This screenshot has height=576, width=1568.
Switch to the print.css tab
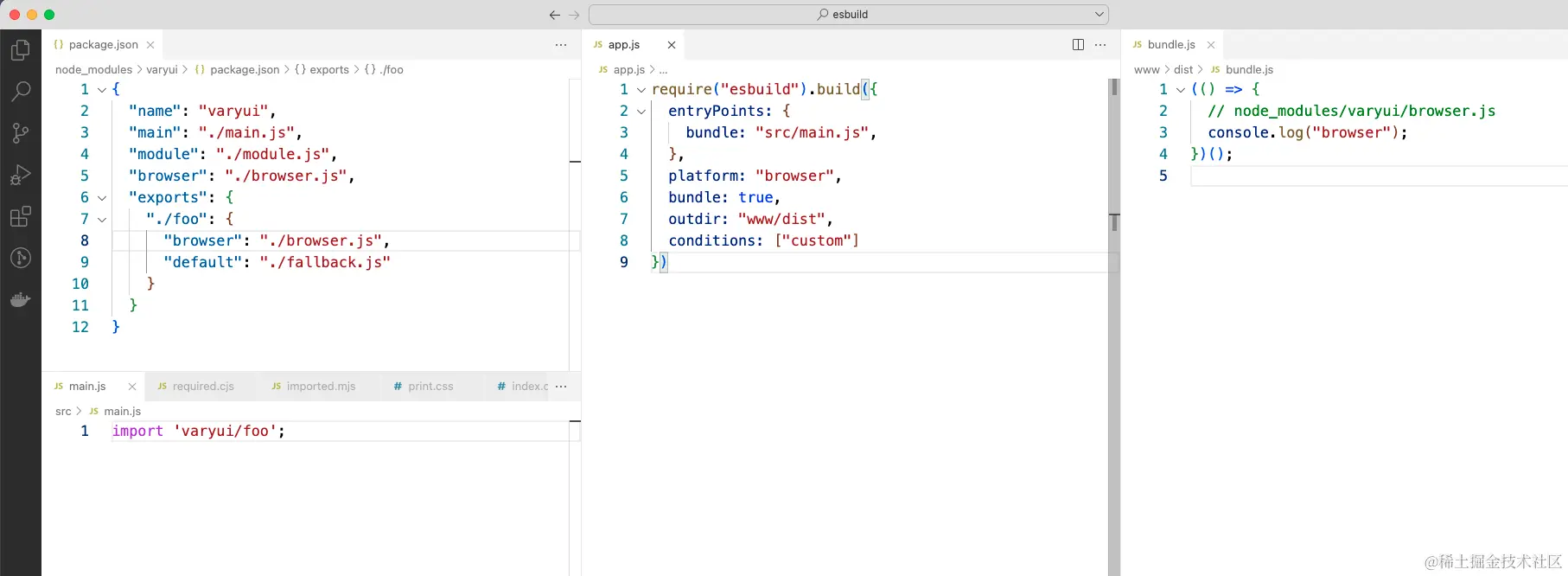(430, 387)
